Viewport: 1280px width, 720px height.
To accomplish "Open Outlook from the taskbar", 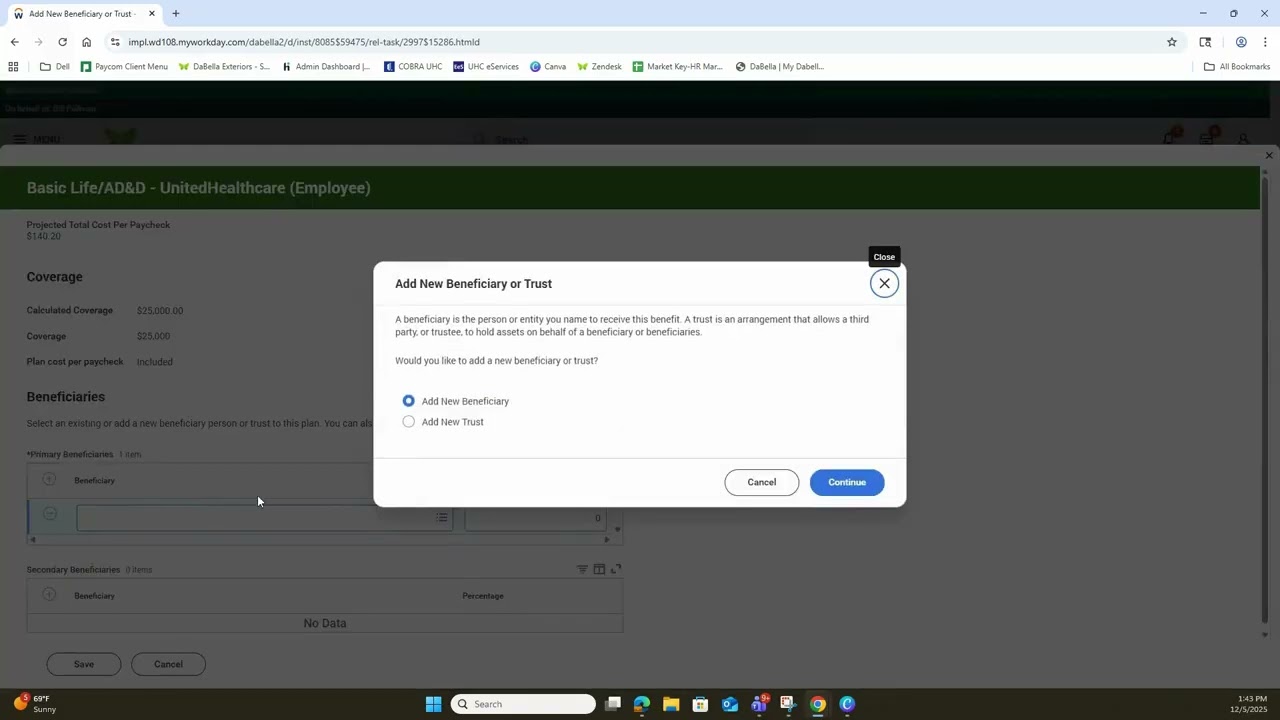I will 730,704.
